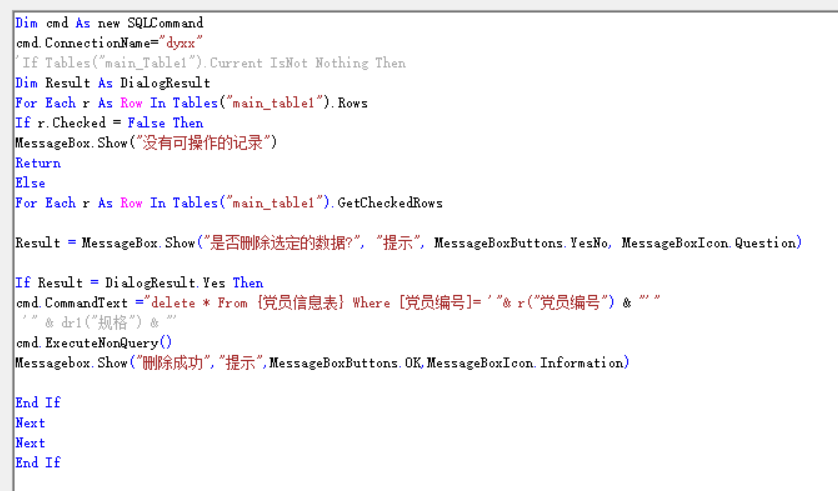The height and width of the screenshot is (491, 838).
Task: Click the For Each line ending with .Rows
Action: (191, 103)
